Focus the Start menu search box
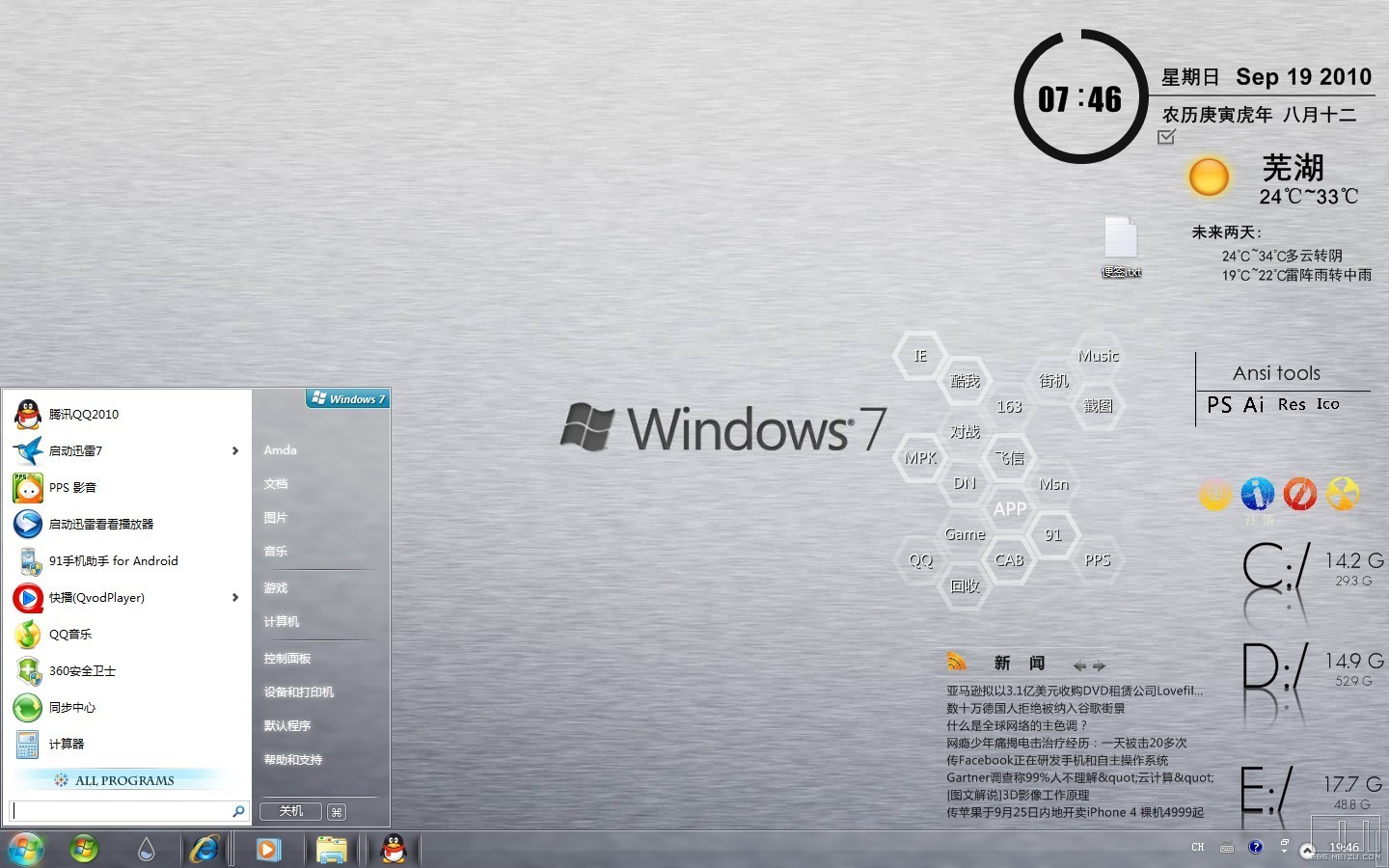This screenshot has height=868, width=1389. [x=128, y=811]
